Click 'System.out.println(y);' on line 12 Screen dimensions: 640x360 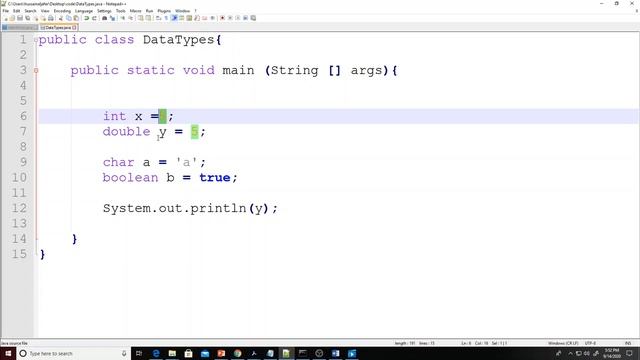190,209
